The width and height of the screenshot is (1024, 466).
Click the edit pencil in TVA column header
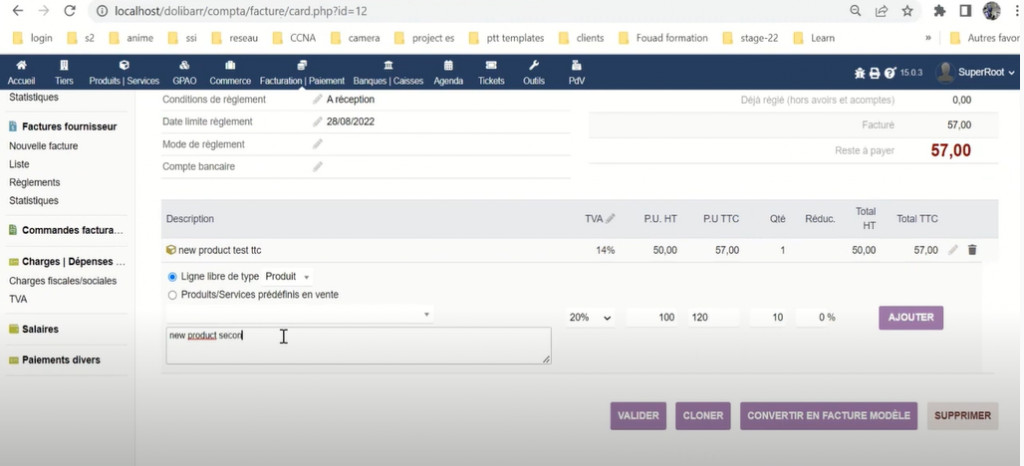pyautogui.click(x=611, y=218)
